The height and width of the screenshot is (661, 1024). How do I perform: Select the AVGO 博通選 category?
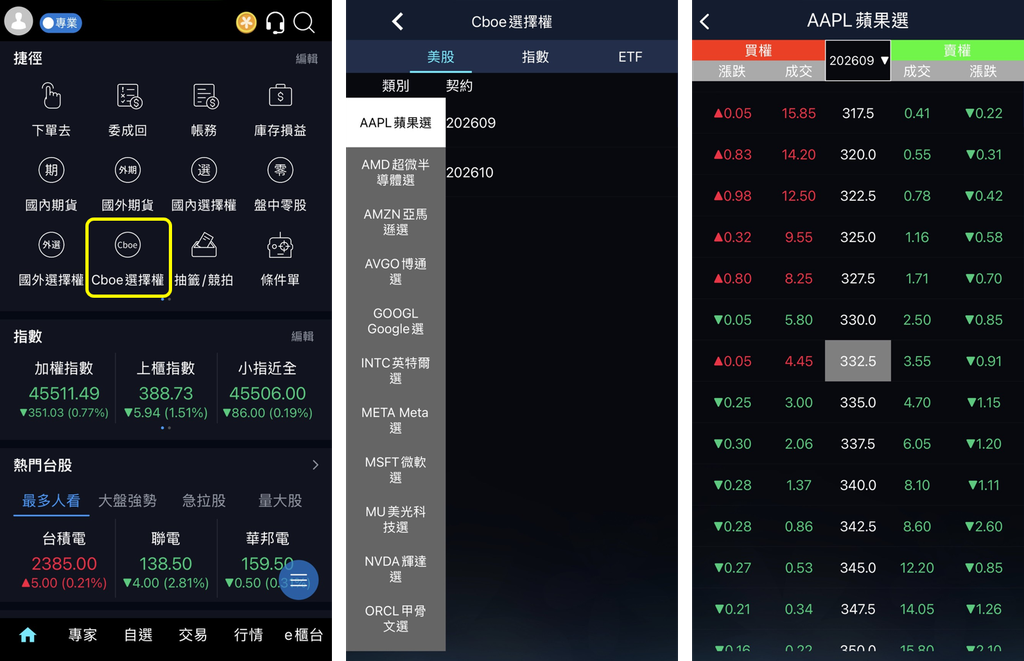(x=396, y=272)
